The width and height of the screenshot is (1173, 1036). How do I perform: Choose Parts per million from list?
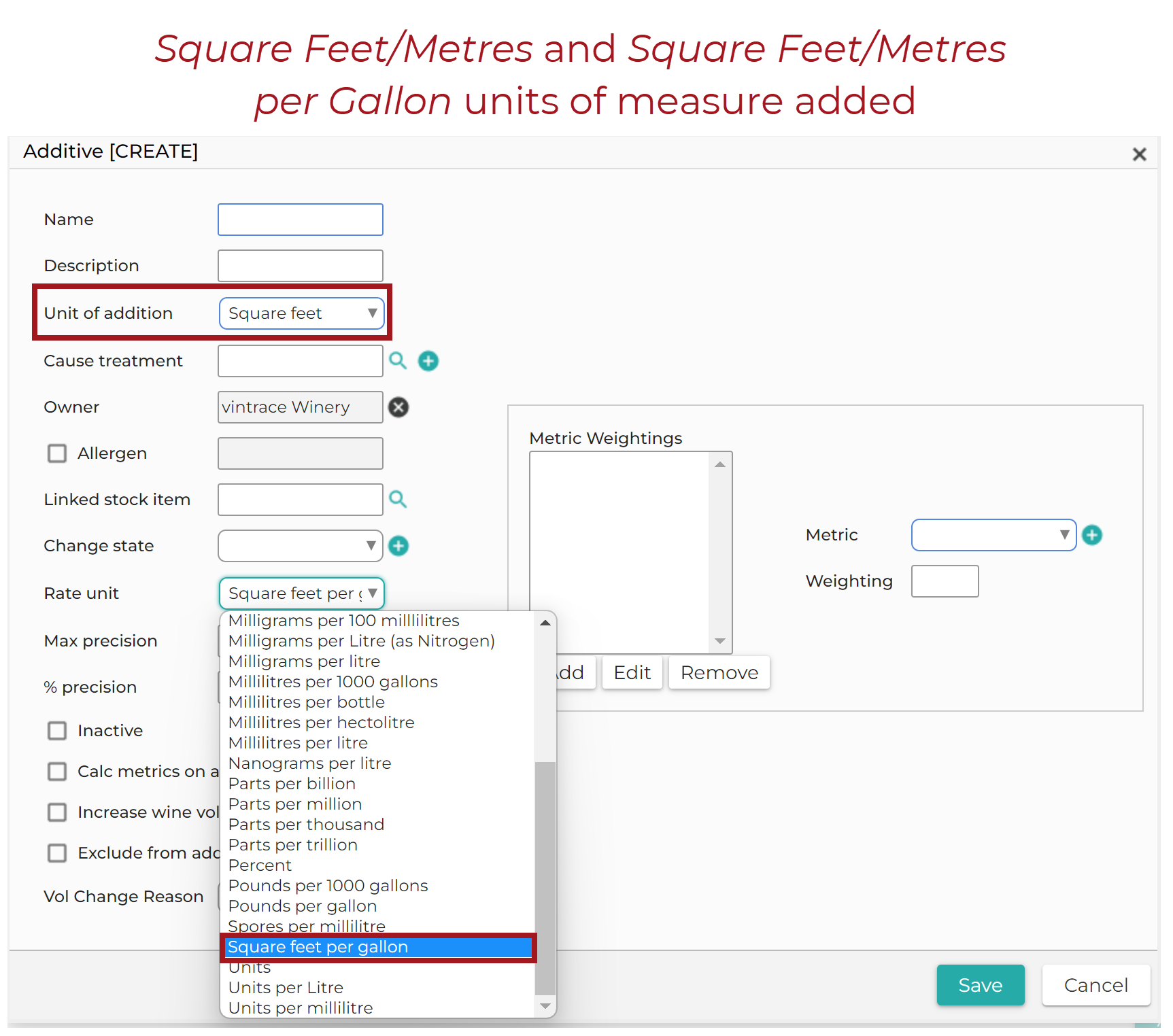295,804
